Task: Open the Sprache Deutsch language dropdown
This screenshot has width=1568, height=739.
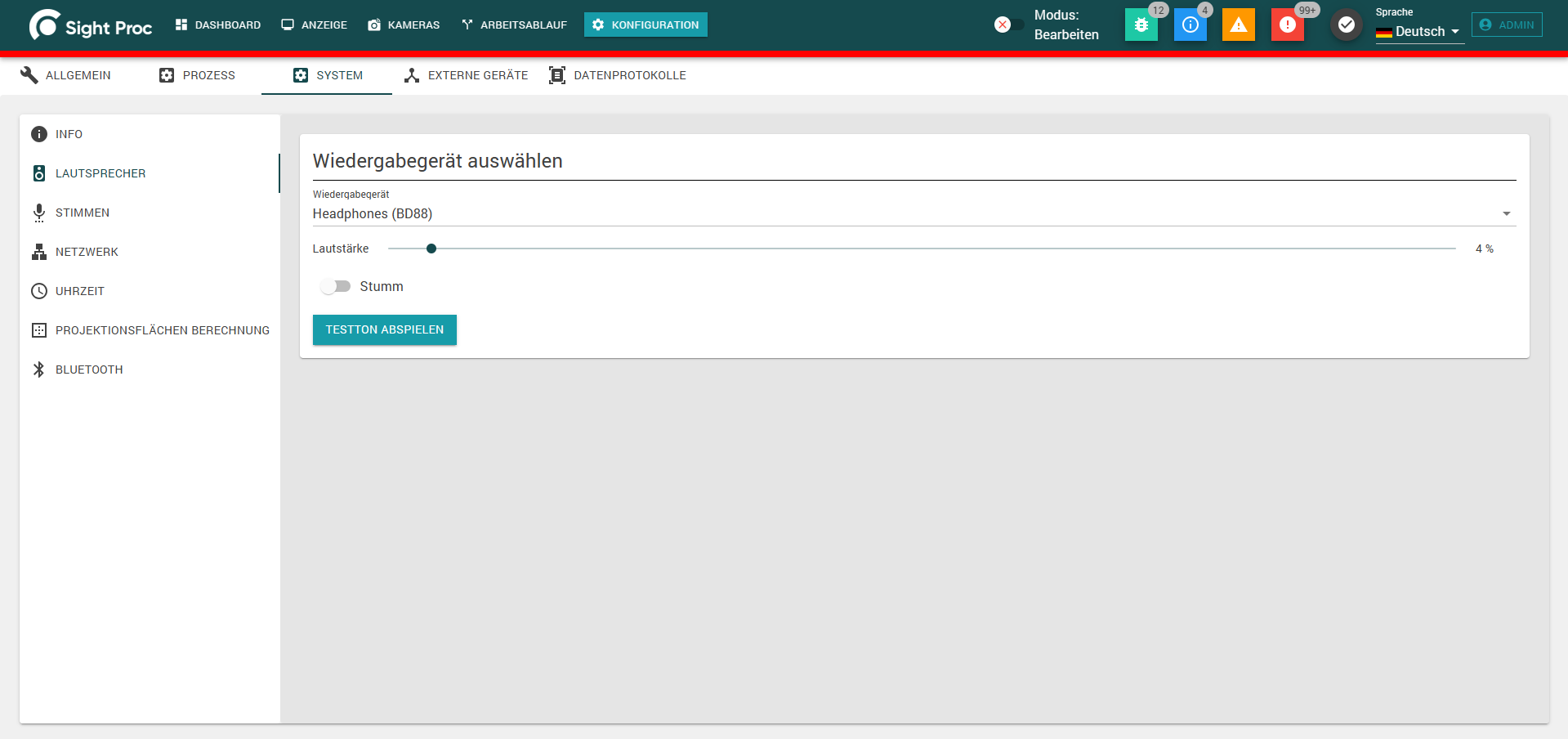Action: (x=1419, y=31)
